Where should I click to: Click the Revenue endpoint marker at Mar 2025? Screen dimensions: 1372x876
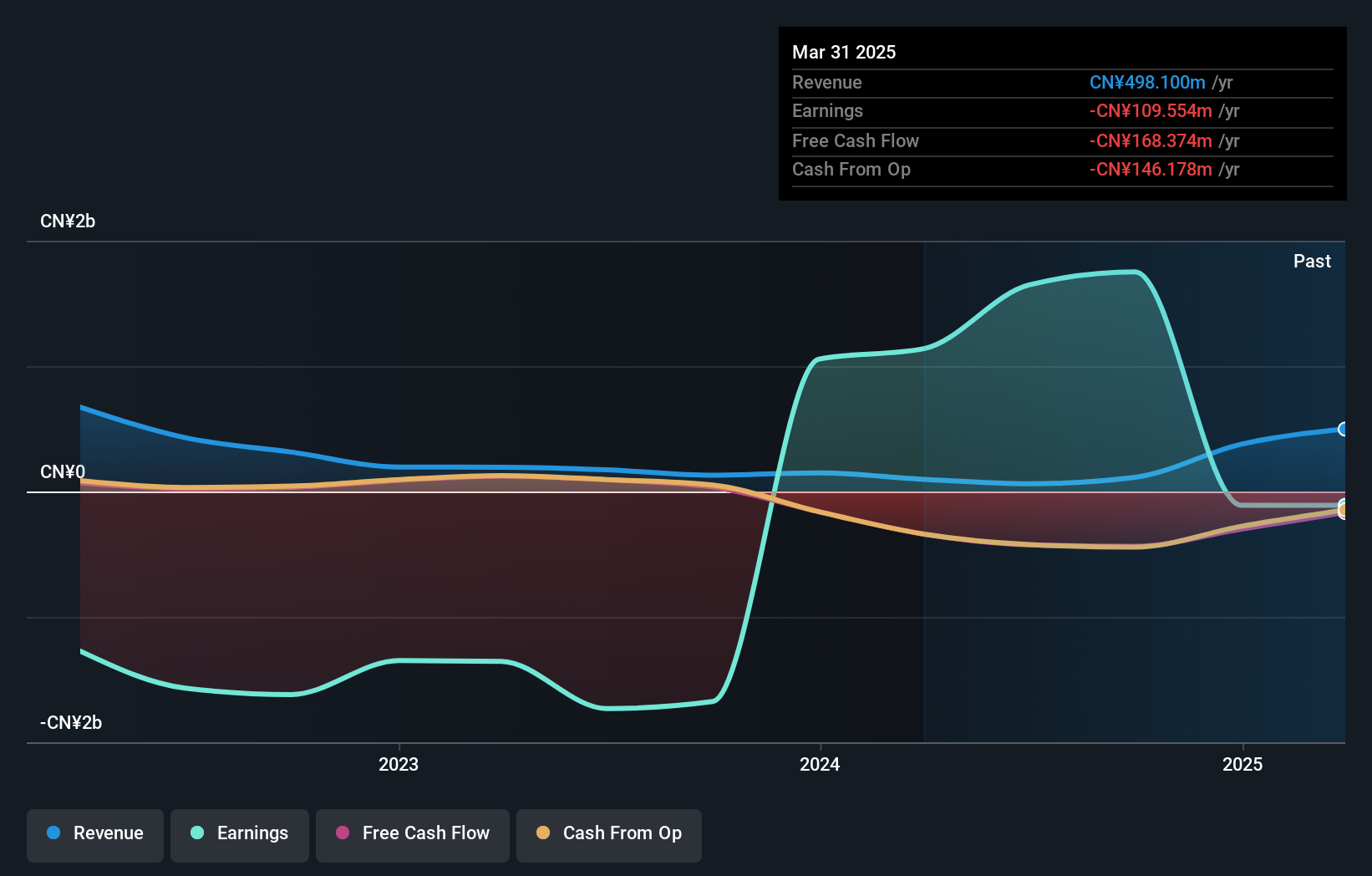click(1344, 429)
